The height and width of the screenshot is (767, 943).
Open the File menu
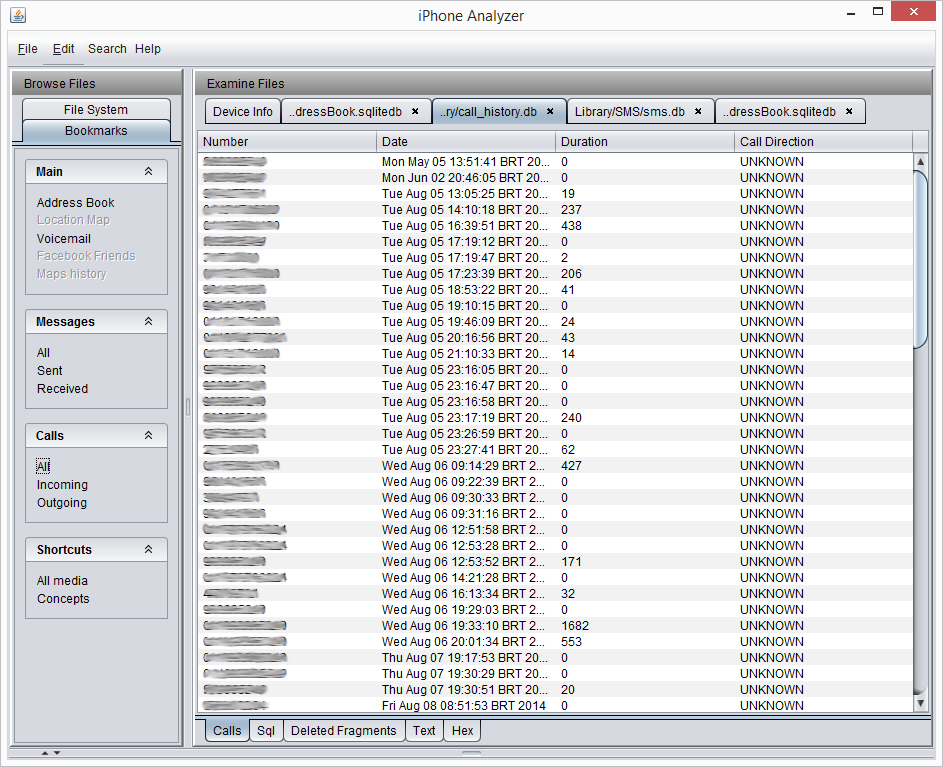28,49
